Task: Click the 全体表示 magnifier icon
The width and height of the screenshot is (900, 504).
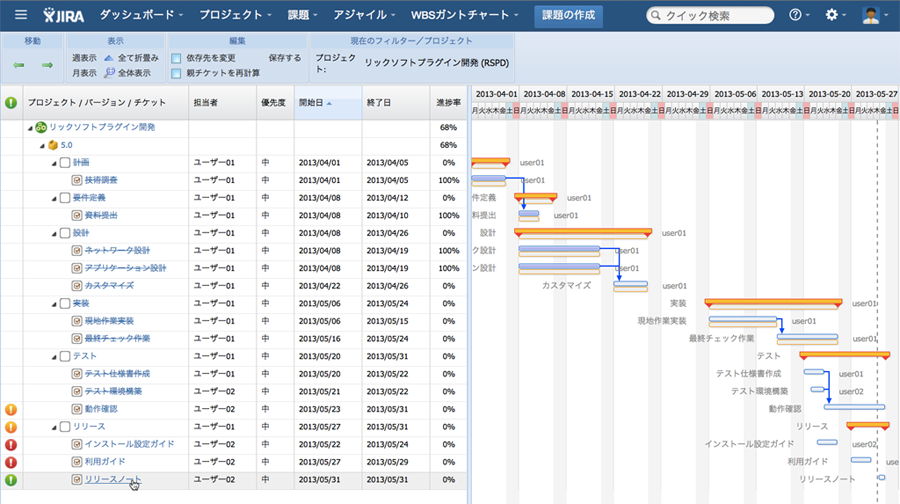Action: click(109, 73)
